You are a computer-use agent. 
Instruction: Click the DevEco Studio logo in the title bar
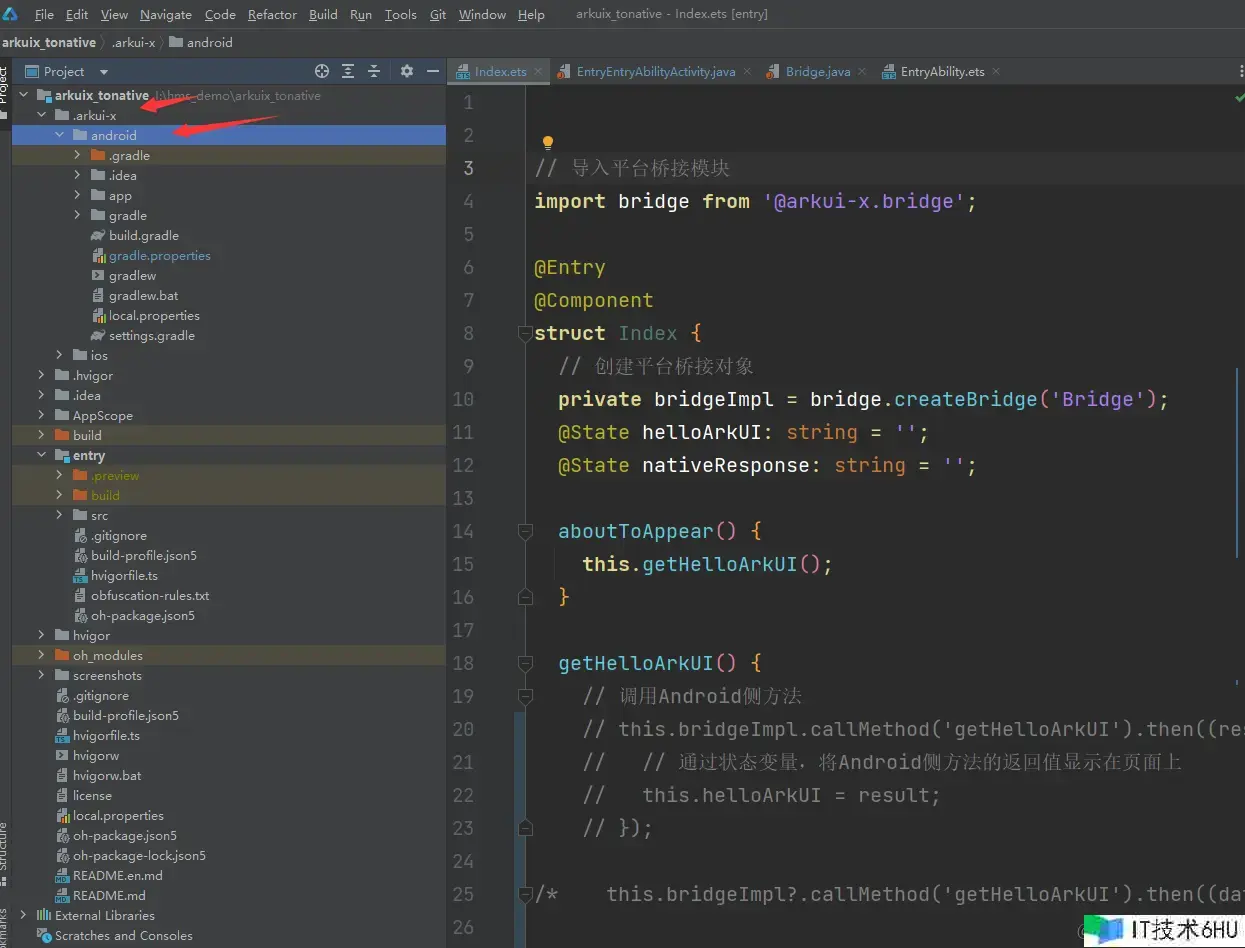11,14
